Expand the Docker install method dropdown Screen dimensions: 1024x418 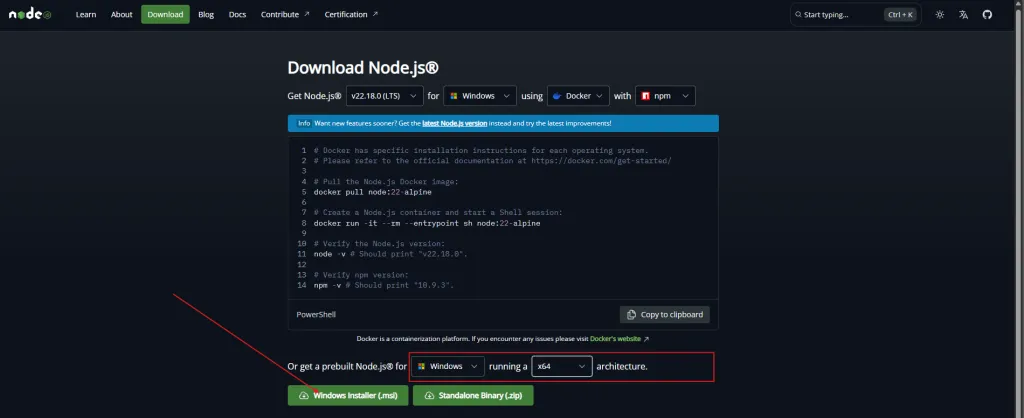[578, 96]
